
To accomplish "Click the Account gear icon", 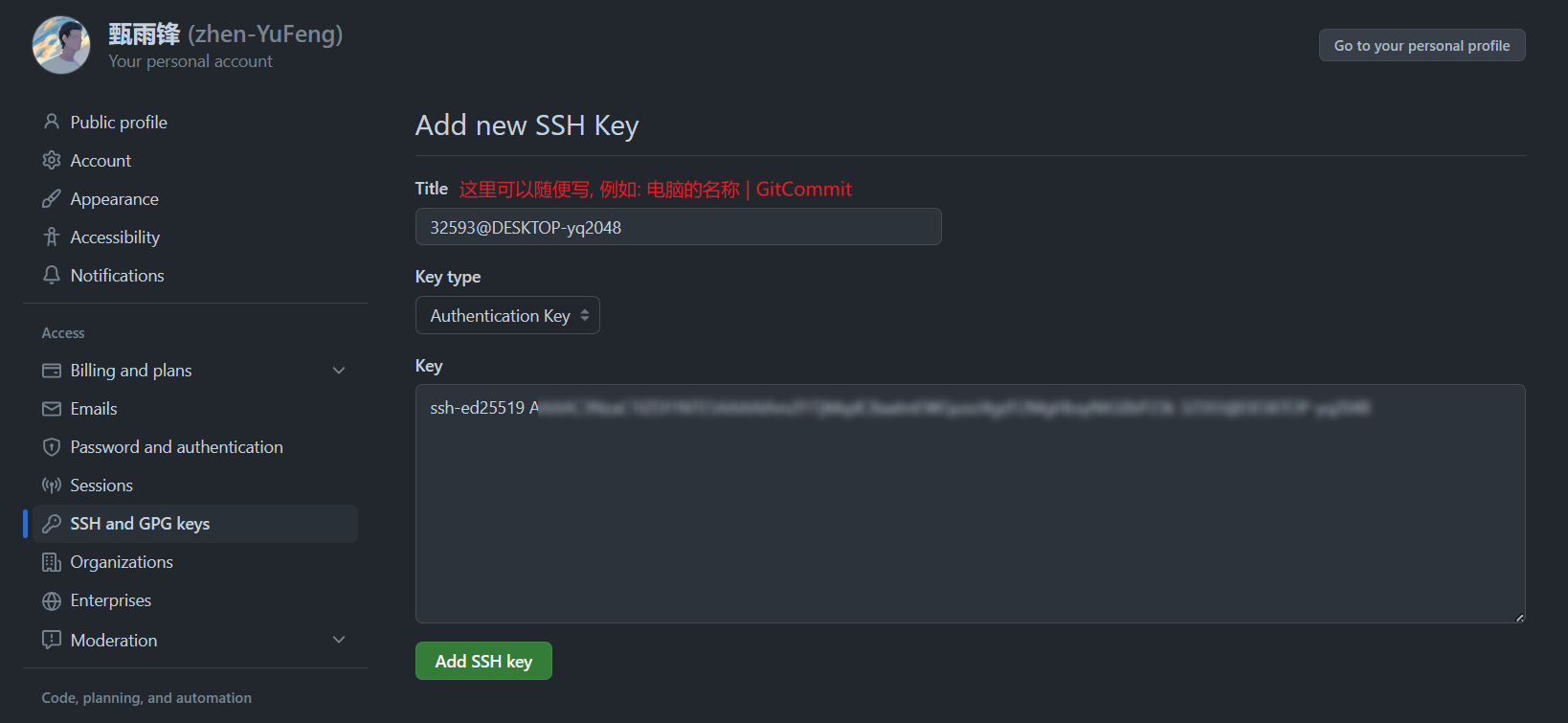I will coord(52,160).
